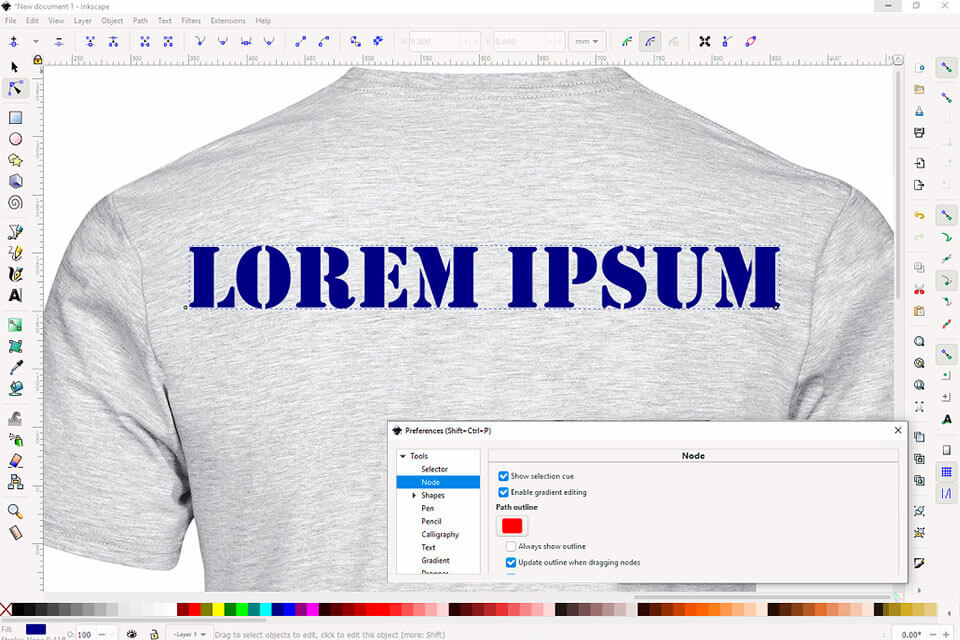Select Gradient in preferences tree
The width and height of the screenshot is (960, 640).
(435, 560)
